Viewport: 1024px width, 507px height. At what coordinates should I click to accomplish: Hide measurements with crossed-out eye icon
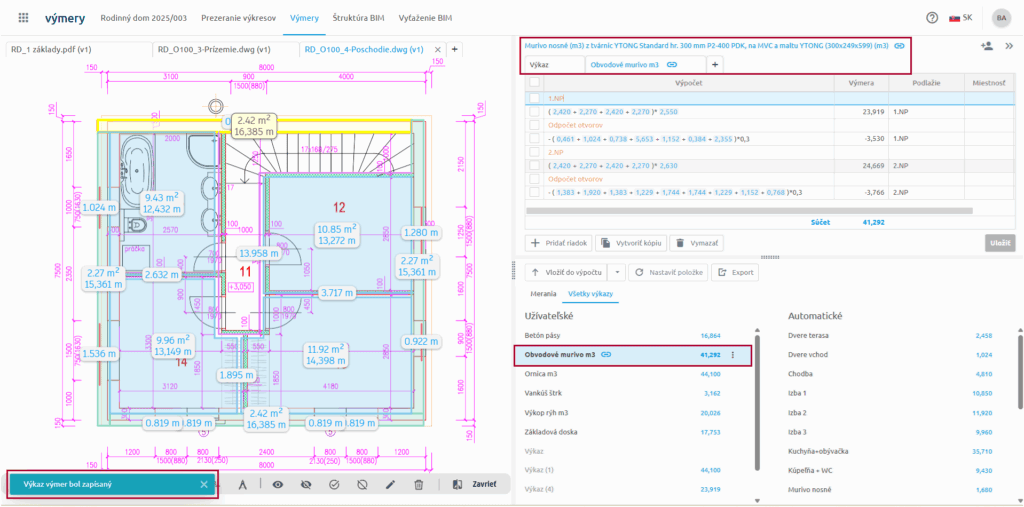click(x=306, y=485)
